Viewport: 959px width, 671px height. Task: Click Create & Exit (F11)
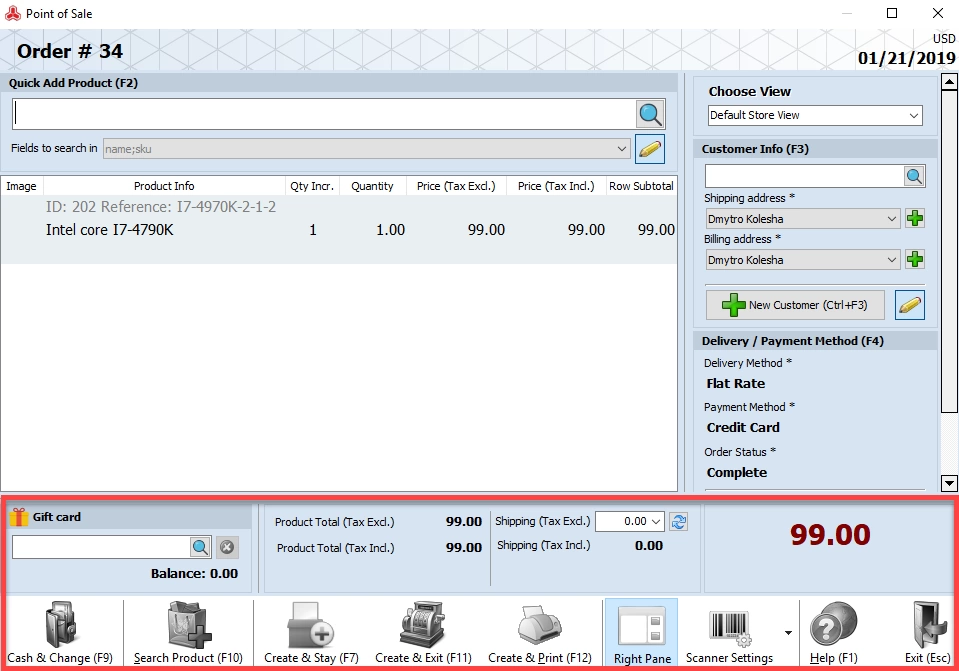click(x=423, y=633)
